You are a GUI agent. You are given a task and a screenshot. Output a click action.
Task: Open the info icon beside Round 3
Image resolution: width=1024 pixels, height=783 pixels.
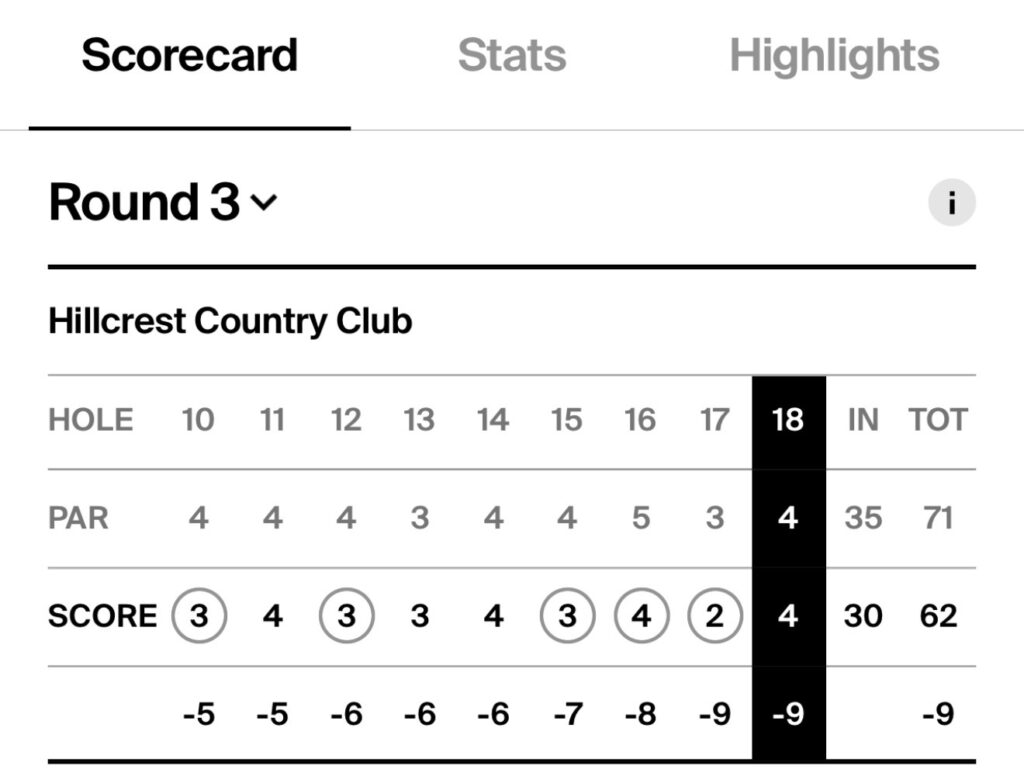click(x=952, y=202)
